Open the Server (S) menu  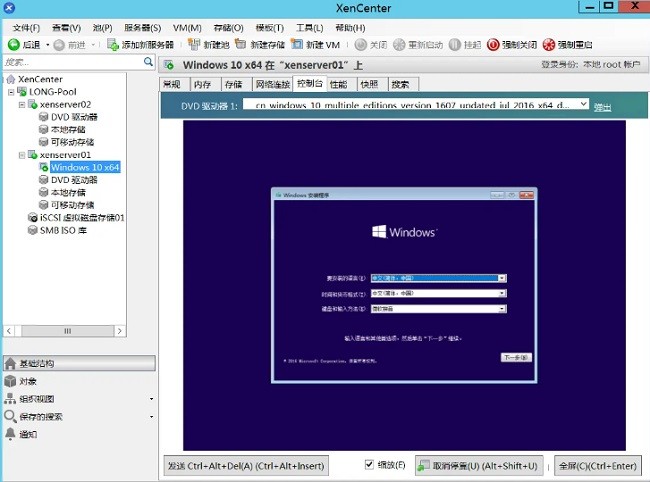pyautogui.click(x=143, y=28)
